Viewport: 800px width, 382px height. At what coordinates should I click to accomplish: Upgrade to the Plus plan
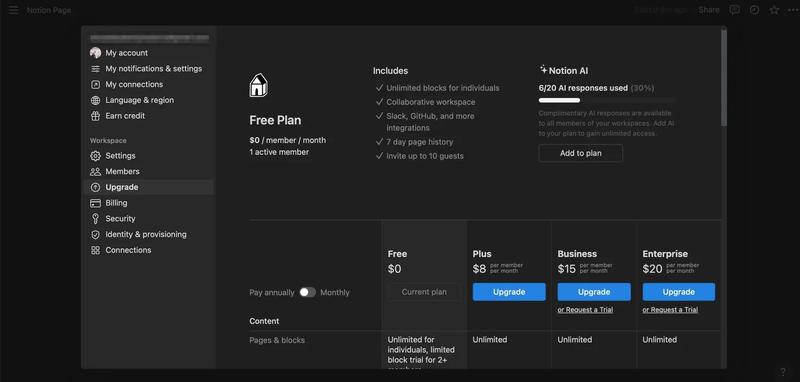pos(509,292)
